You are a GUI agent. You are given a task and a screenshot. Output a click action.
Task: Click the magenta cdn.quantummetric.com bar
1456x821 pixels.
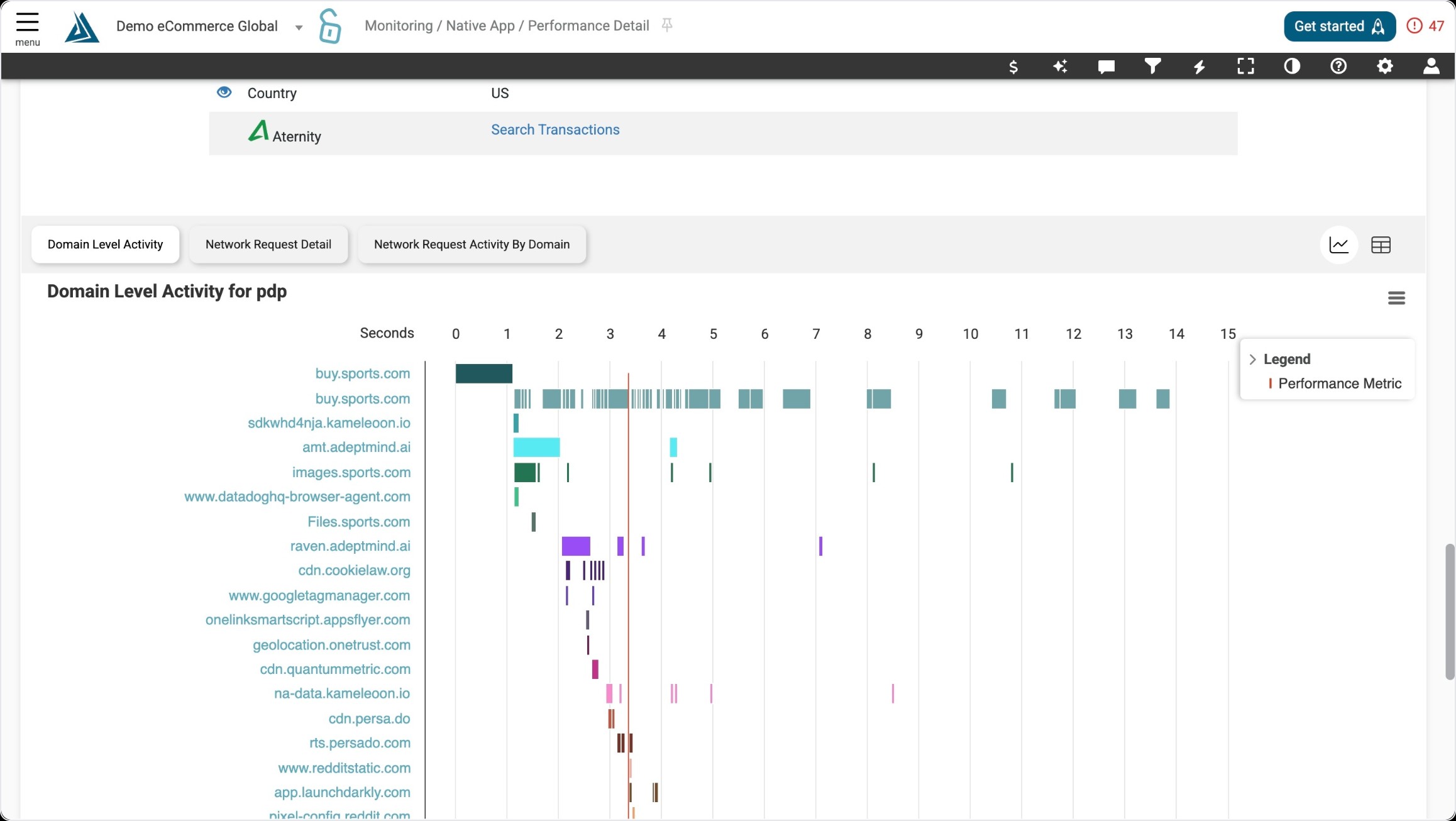tap(595, 669)
